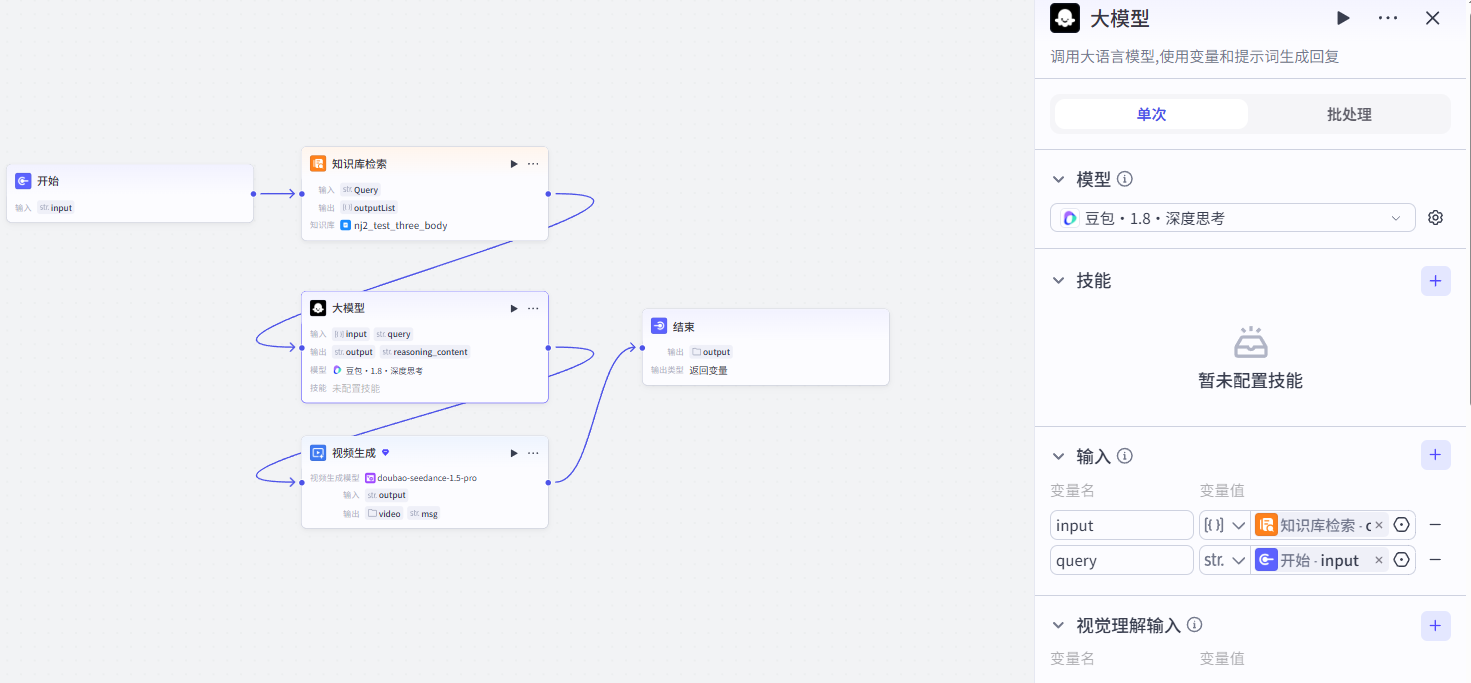Screen dimensions: 1471x683
Task: Run the 知识库检索 node with play icon
Action: click(514, 164)
